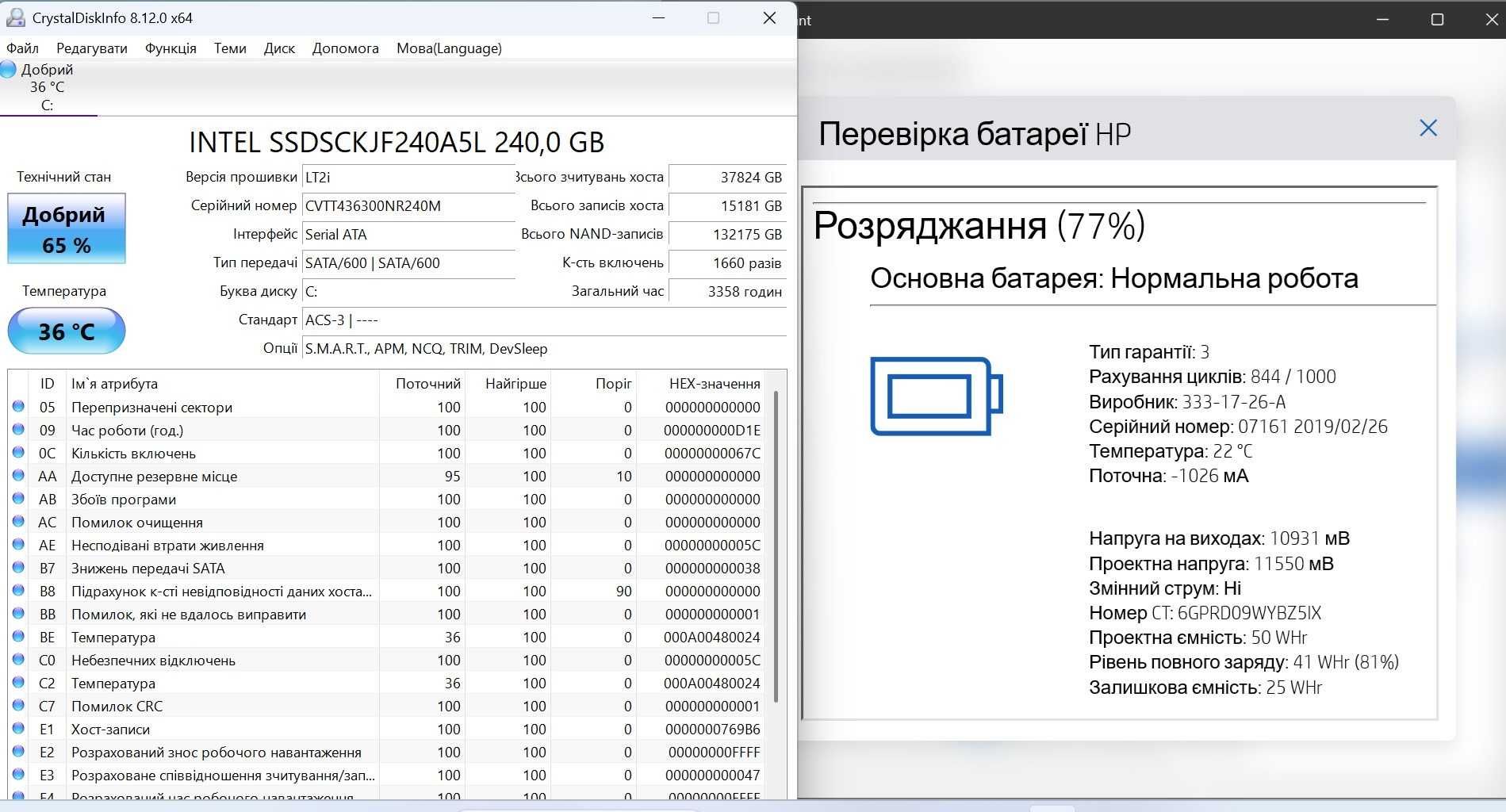Click power on count value 1660 разів
This screenshot has height=812, width=1506.
[727, 263]
